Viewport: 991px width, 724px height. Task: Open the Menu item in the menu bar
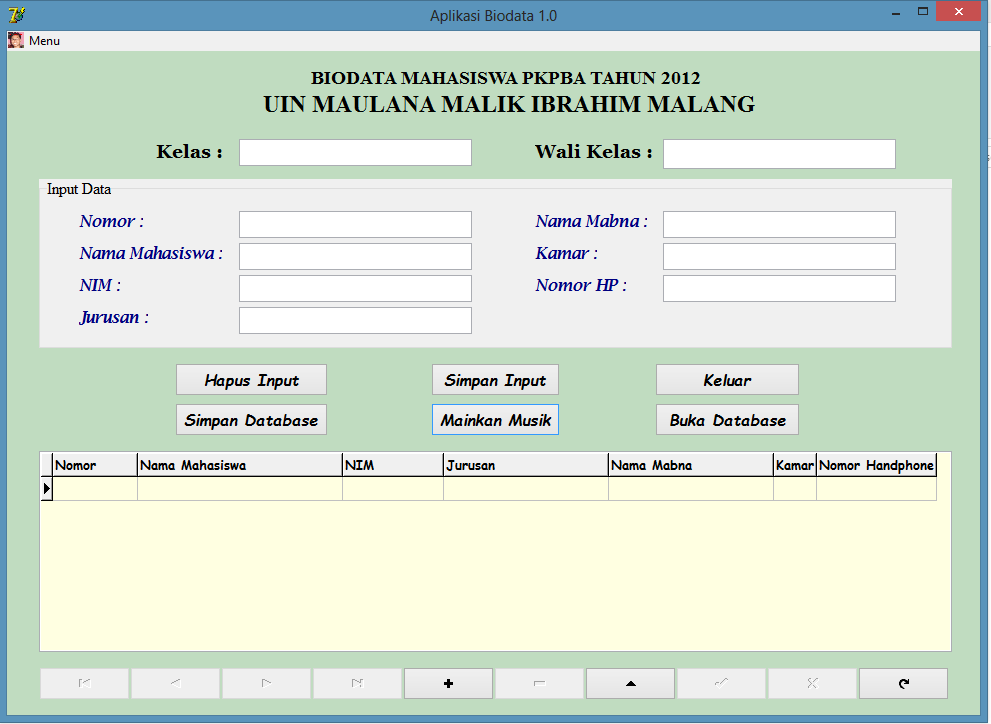pos(45,40)
